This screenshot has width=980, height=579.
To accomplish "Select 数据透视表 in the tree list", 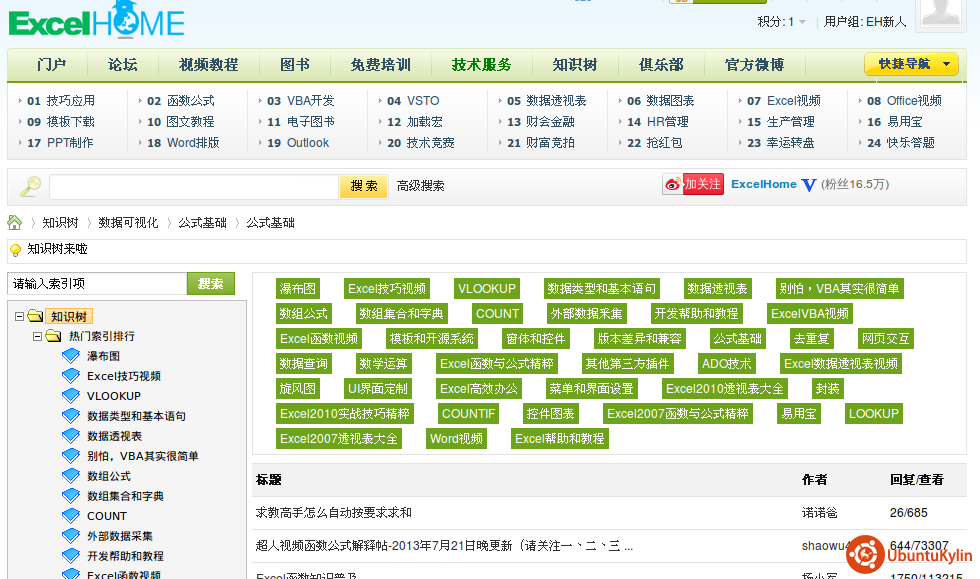I will (114, 436).
